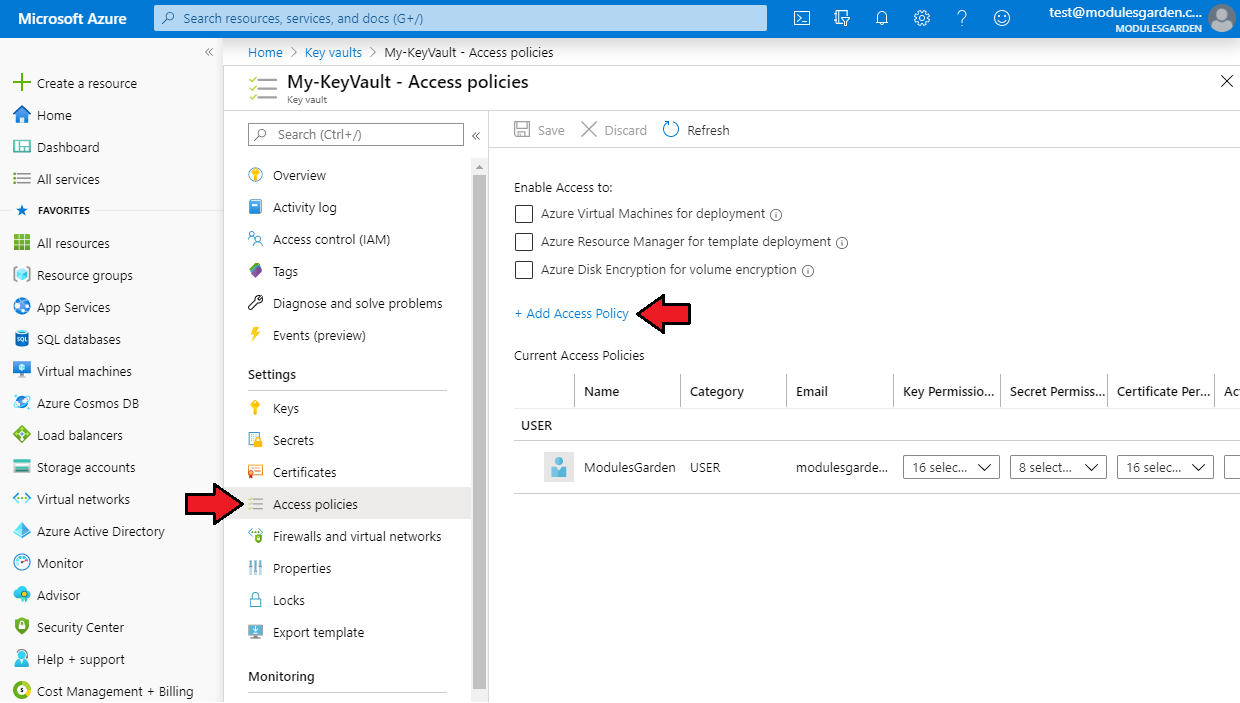Click the Virtual machines icon

pyautogui.click(x=21, y=371)
